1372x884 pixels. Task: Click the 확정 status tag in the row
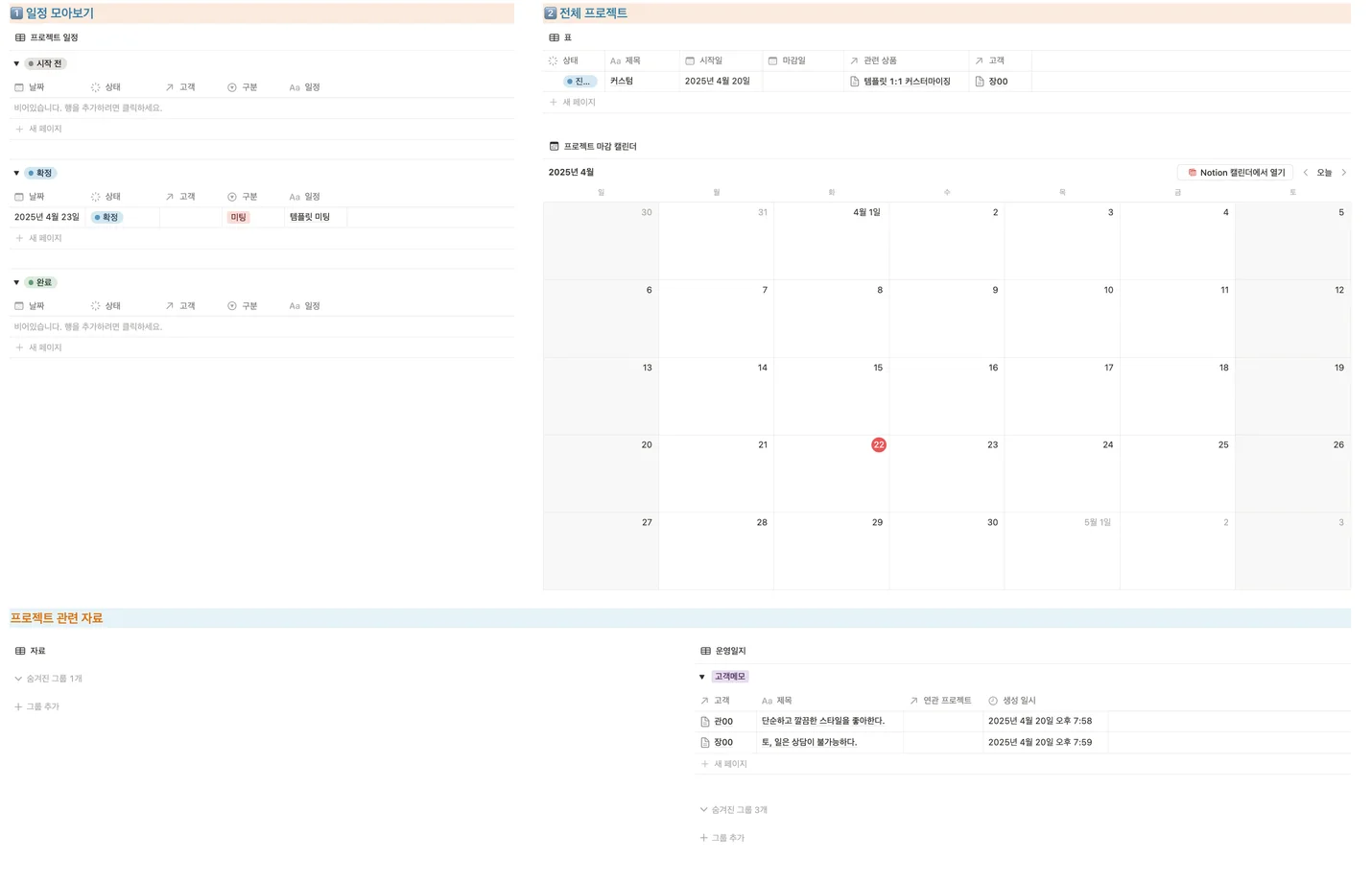106,217
